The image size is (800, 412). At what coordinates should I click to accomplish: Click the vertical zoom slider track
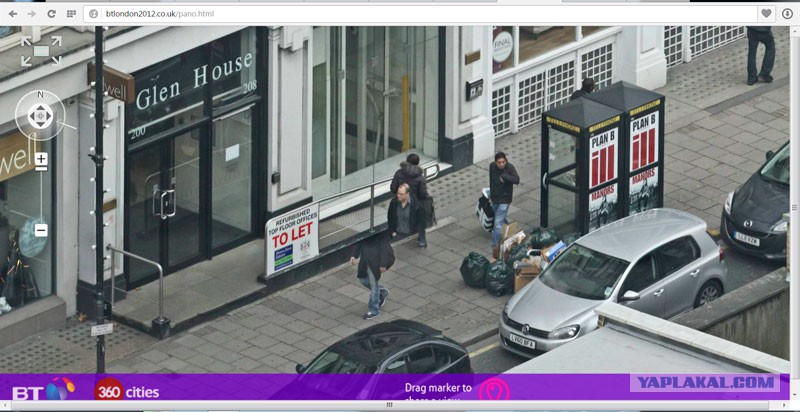(x=41, y=194)
